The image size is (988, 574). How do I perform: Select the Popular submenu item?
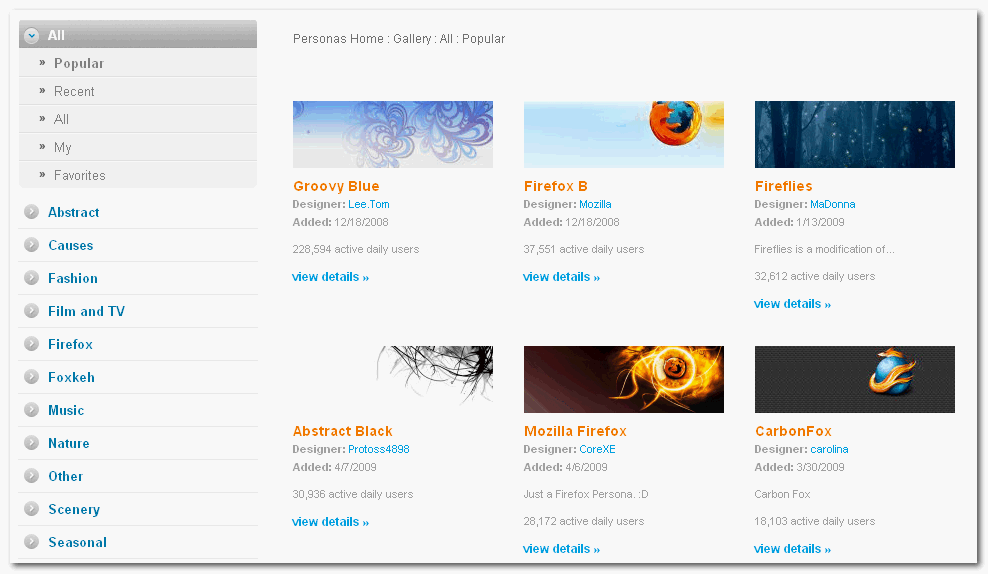tap(79, 63)
